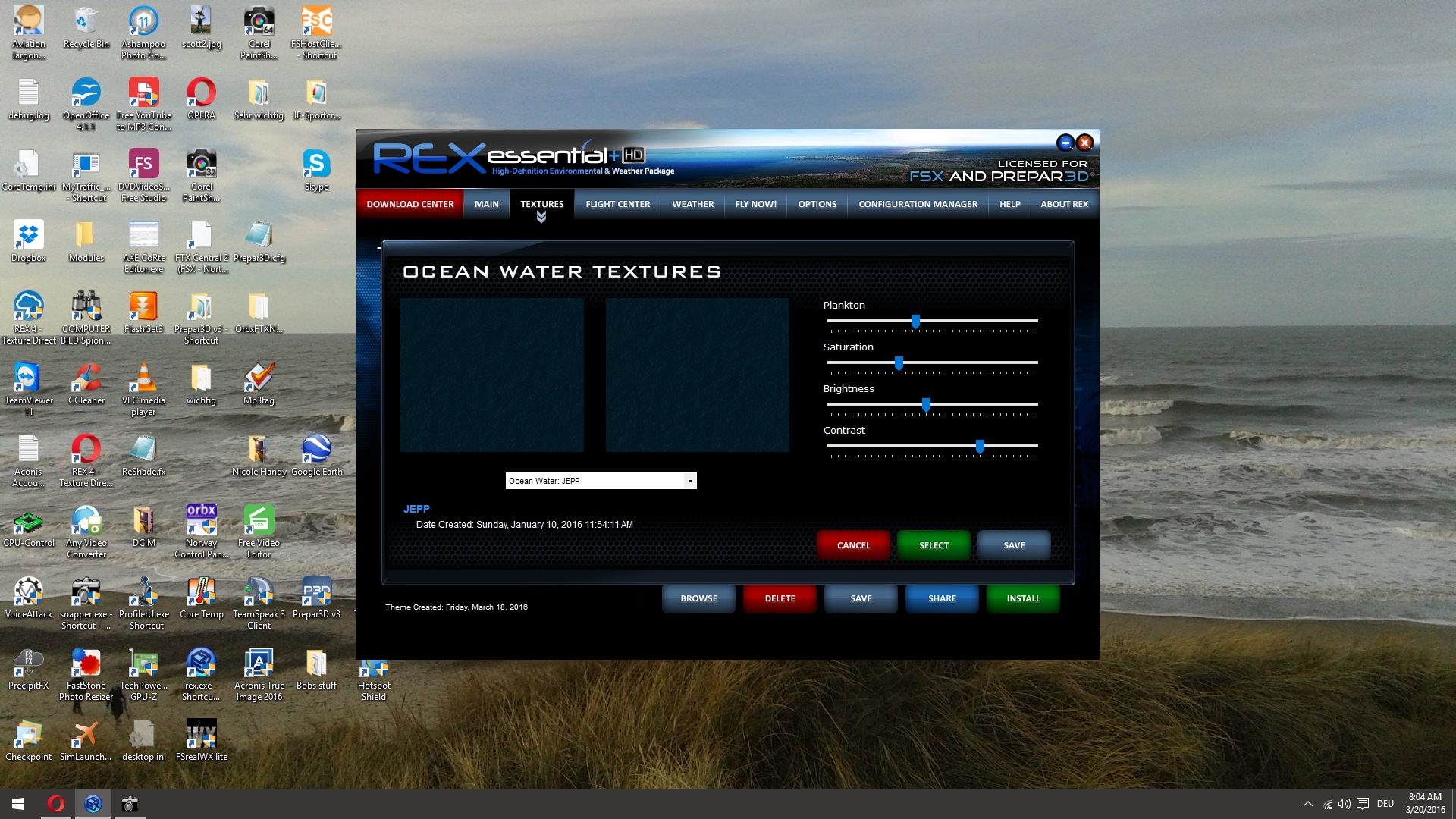Select the left ocean texture preview
Viewport: 1456px width, 819px height.
click(x=492, y=375)
